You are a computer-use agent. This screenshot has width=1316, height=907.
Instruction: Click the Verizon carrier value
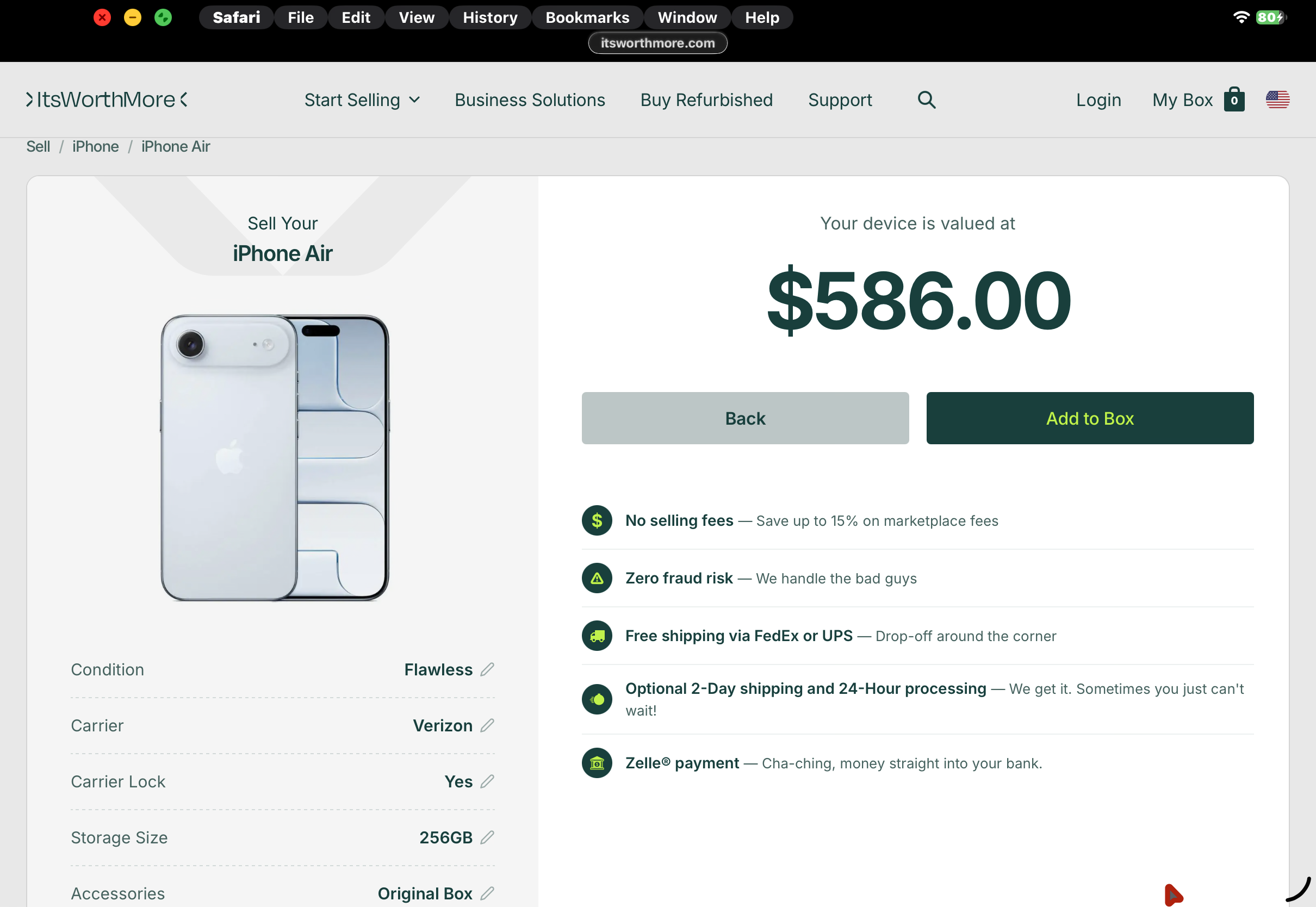[x=443, y=726]
